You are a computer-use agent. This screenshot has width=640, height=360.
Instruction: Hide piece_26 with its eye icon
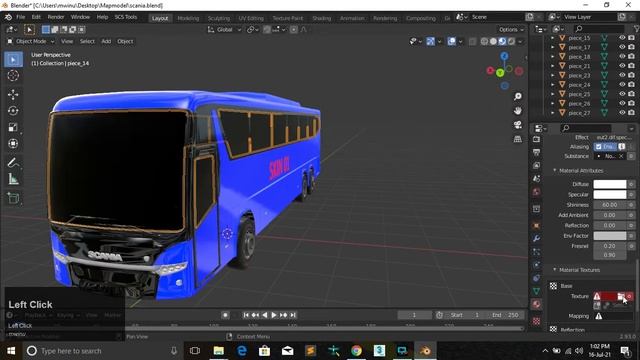click(622, 103)
